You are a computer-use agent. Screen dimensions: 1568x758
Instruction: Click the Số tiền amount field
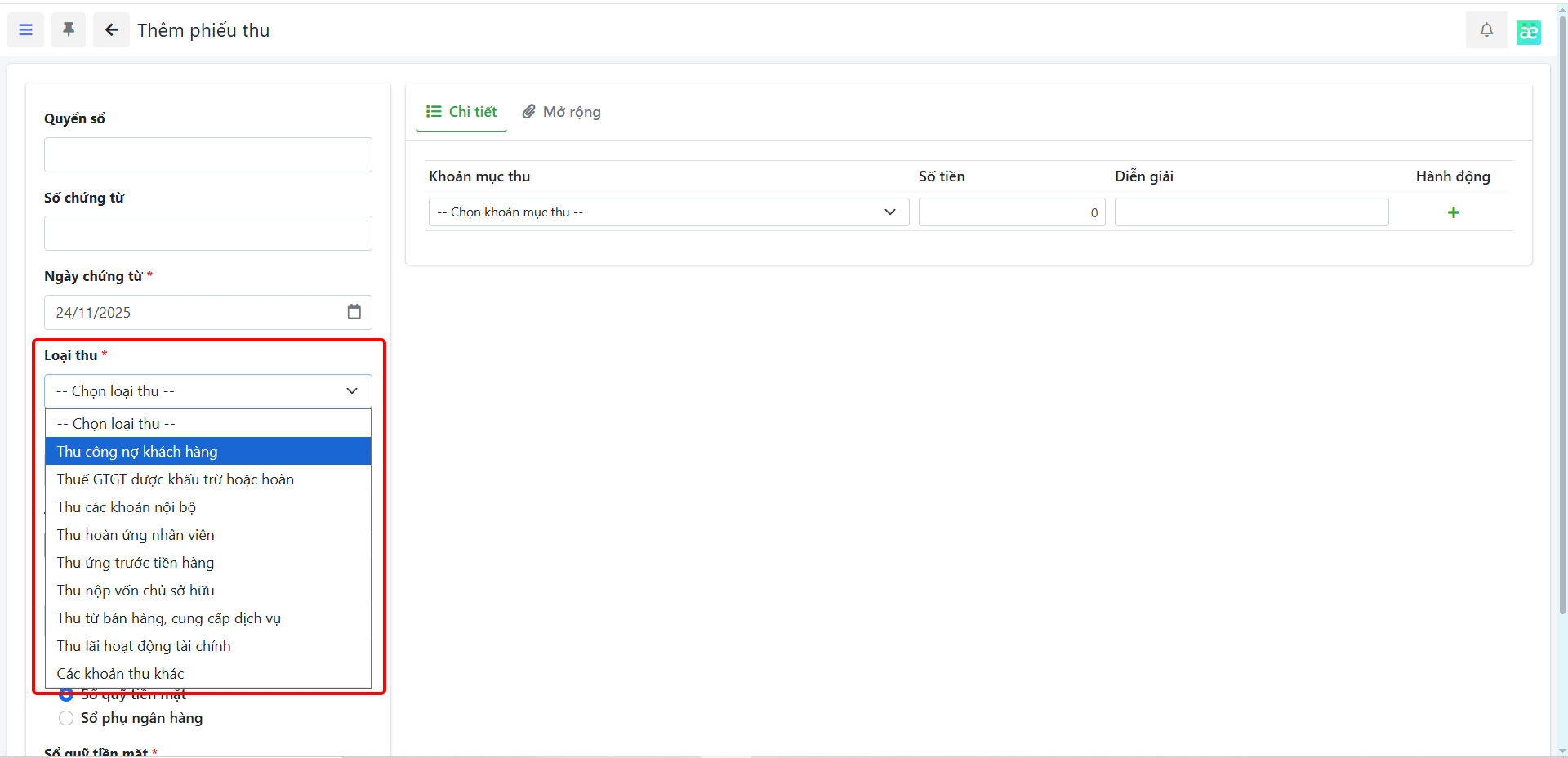tap(1011, 212)
